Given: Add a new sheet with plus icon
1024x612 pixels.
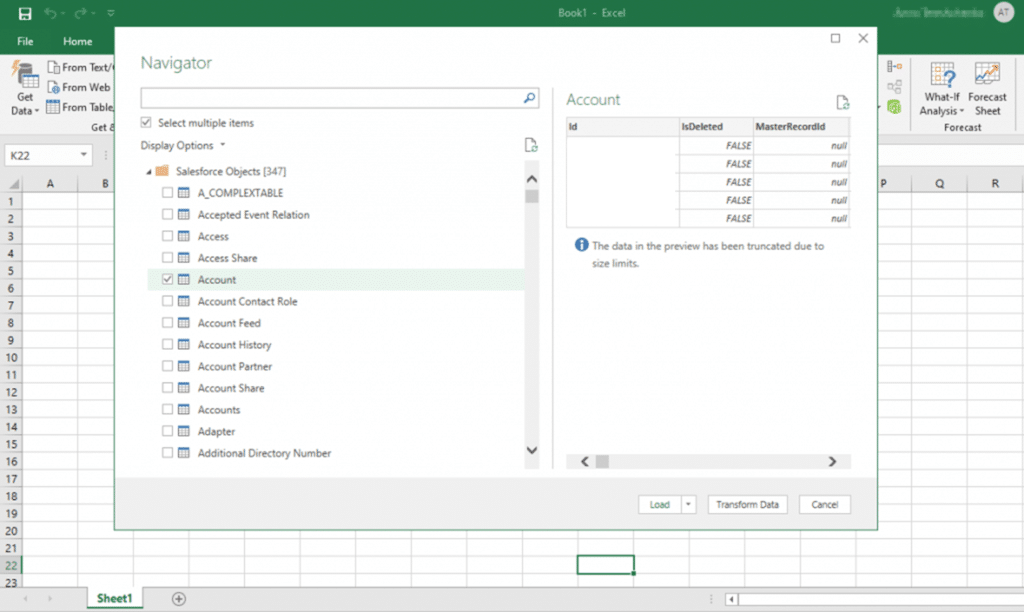Looking at the screenshot, I should (x=178, y=598).
